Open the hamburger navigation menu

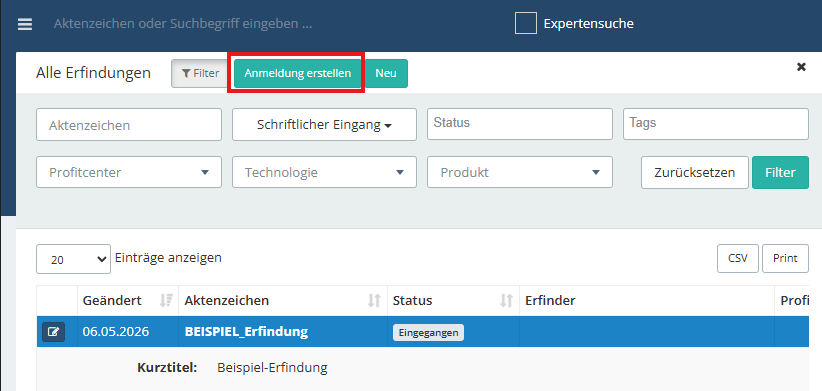(25, 25)
